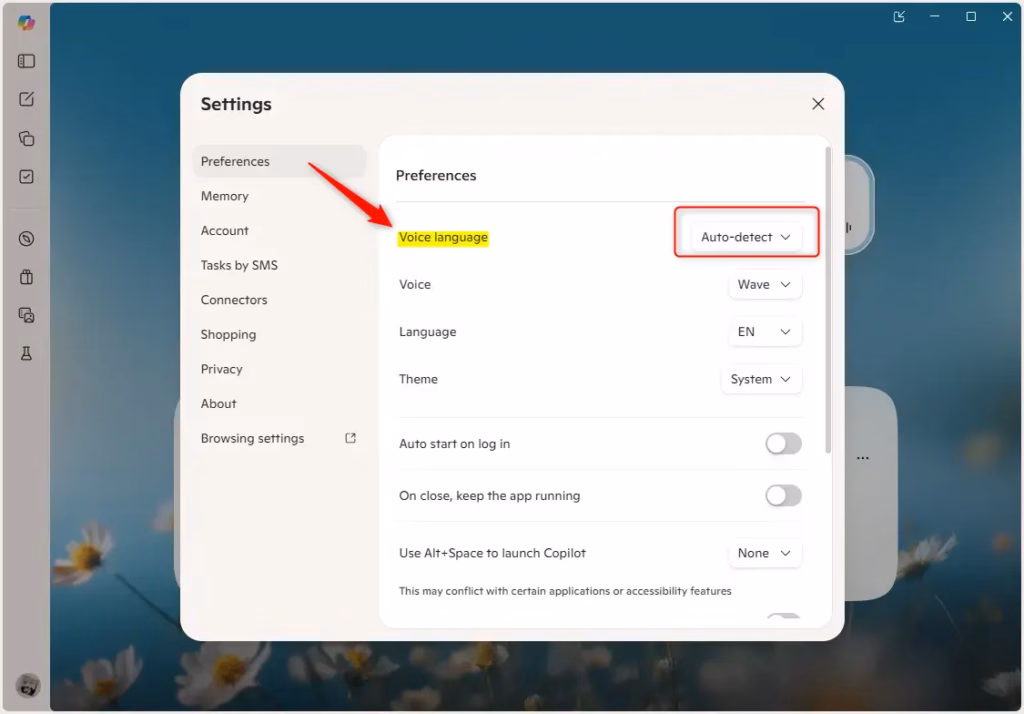Screen dimensions: 1024x714
Task: Enable Auto start on log in
Action: click(783, 444)
